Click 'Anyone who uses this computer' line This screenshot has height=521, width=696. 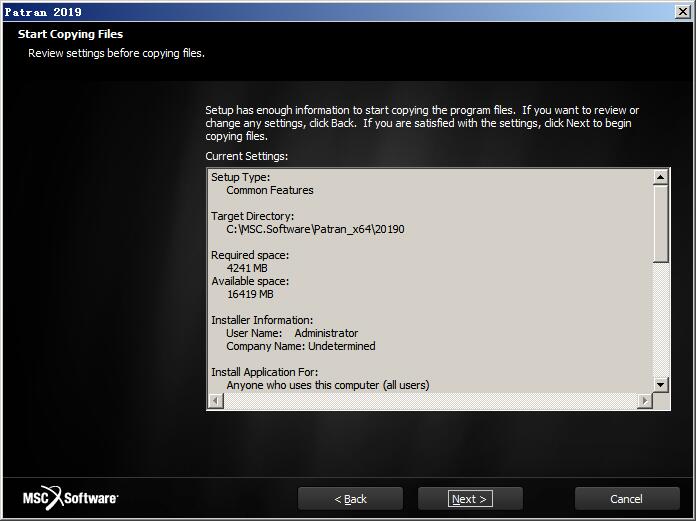pyautogui.click(x=328, y=385)
